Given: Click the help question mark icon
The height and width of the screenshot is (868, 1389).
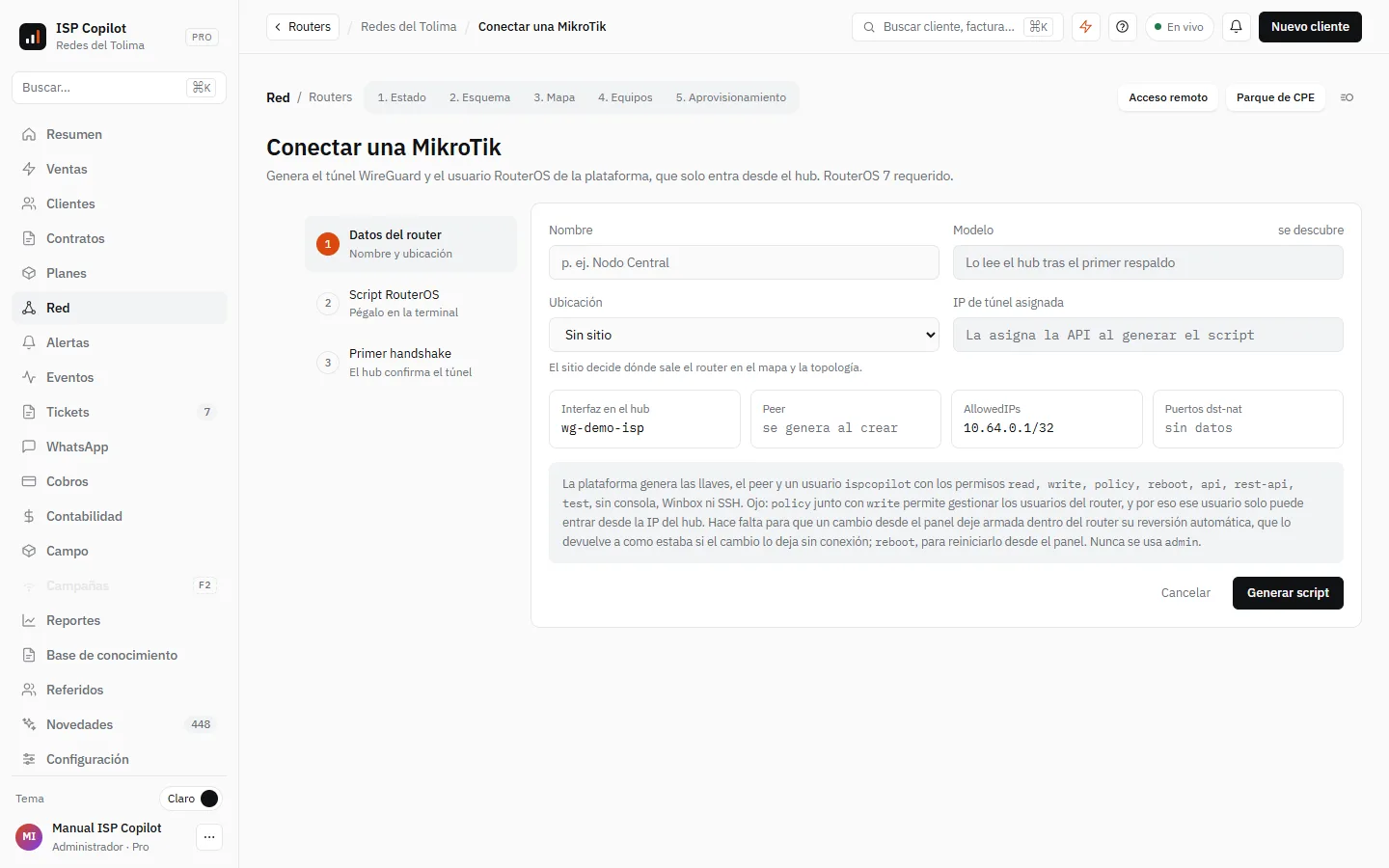Looking at the screenshot, I should [1122, 27].
